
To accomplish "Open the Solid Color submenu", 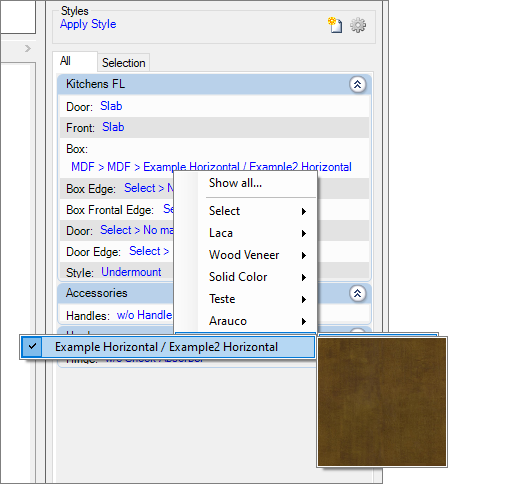I will pyautogui.click(x=245, y=277).
